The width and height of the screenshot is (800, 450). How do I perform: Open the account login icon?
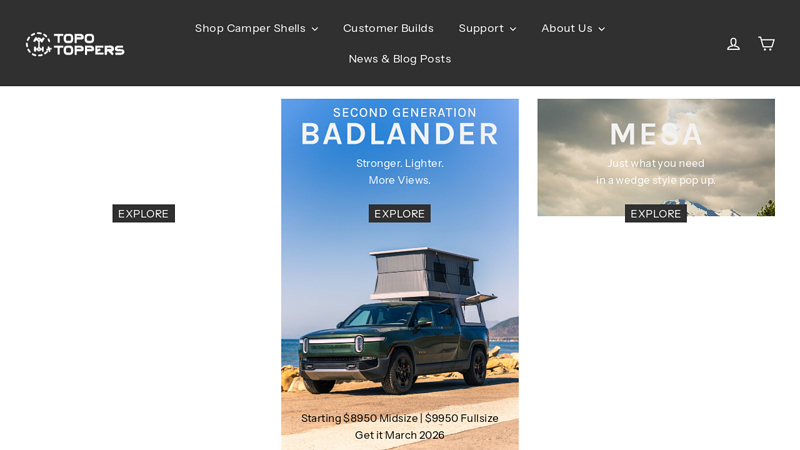coord(733,44)
